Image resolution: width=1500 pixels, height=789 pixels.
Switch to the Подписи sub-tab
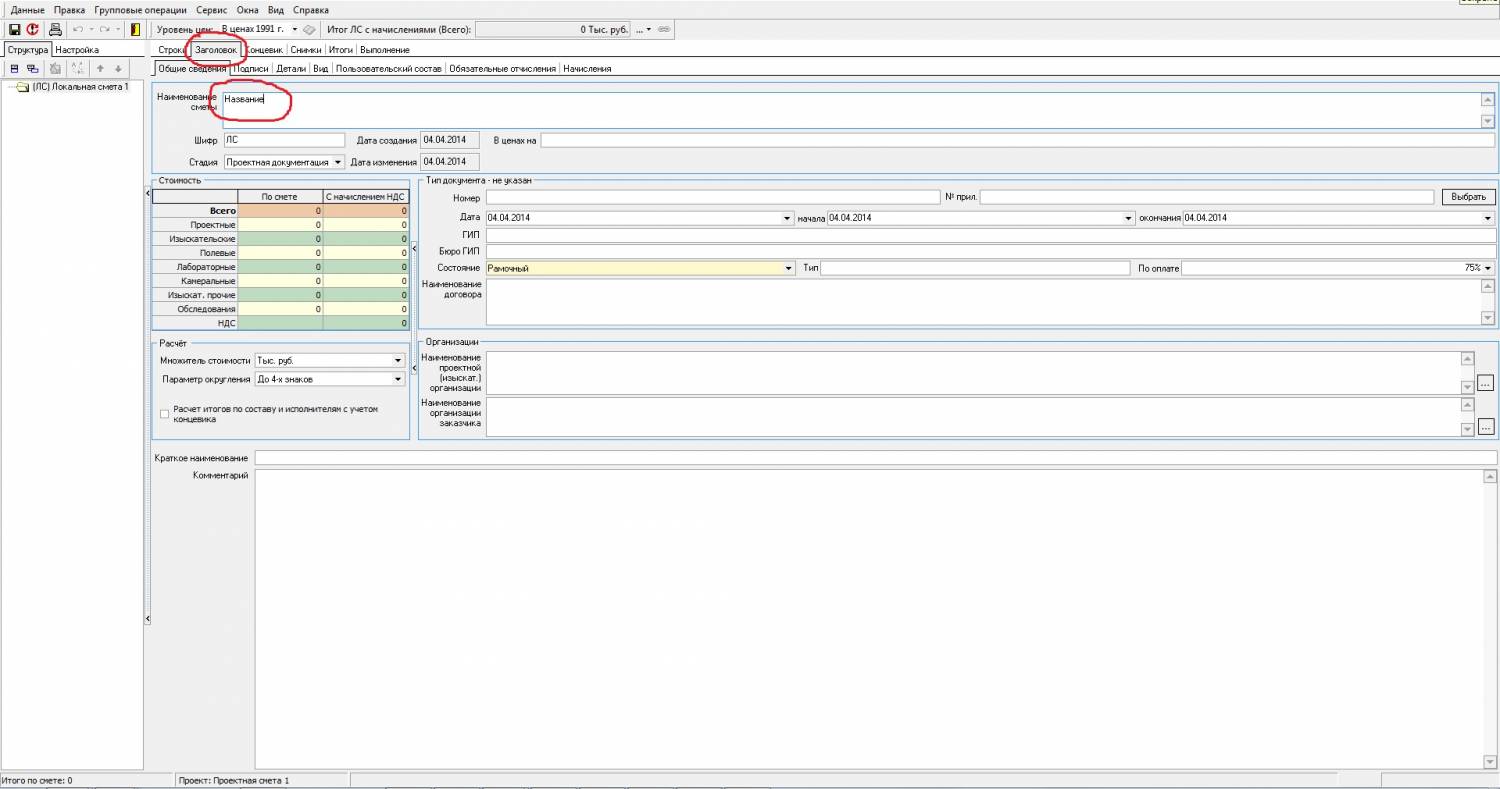[x=252, y=69]
